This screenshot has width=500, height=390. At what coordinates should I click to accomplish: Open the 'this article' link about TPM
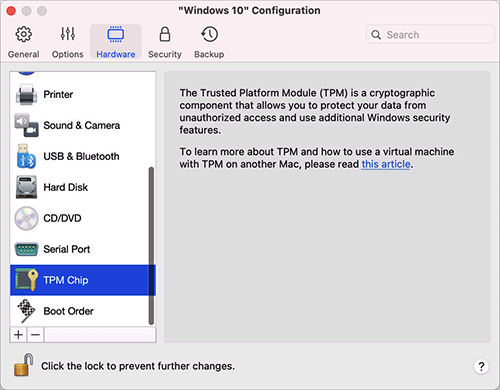click(x=386, y=164)
